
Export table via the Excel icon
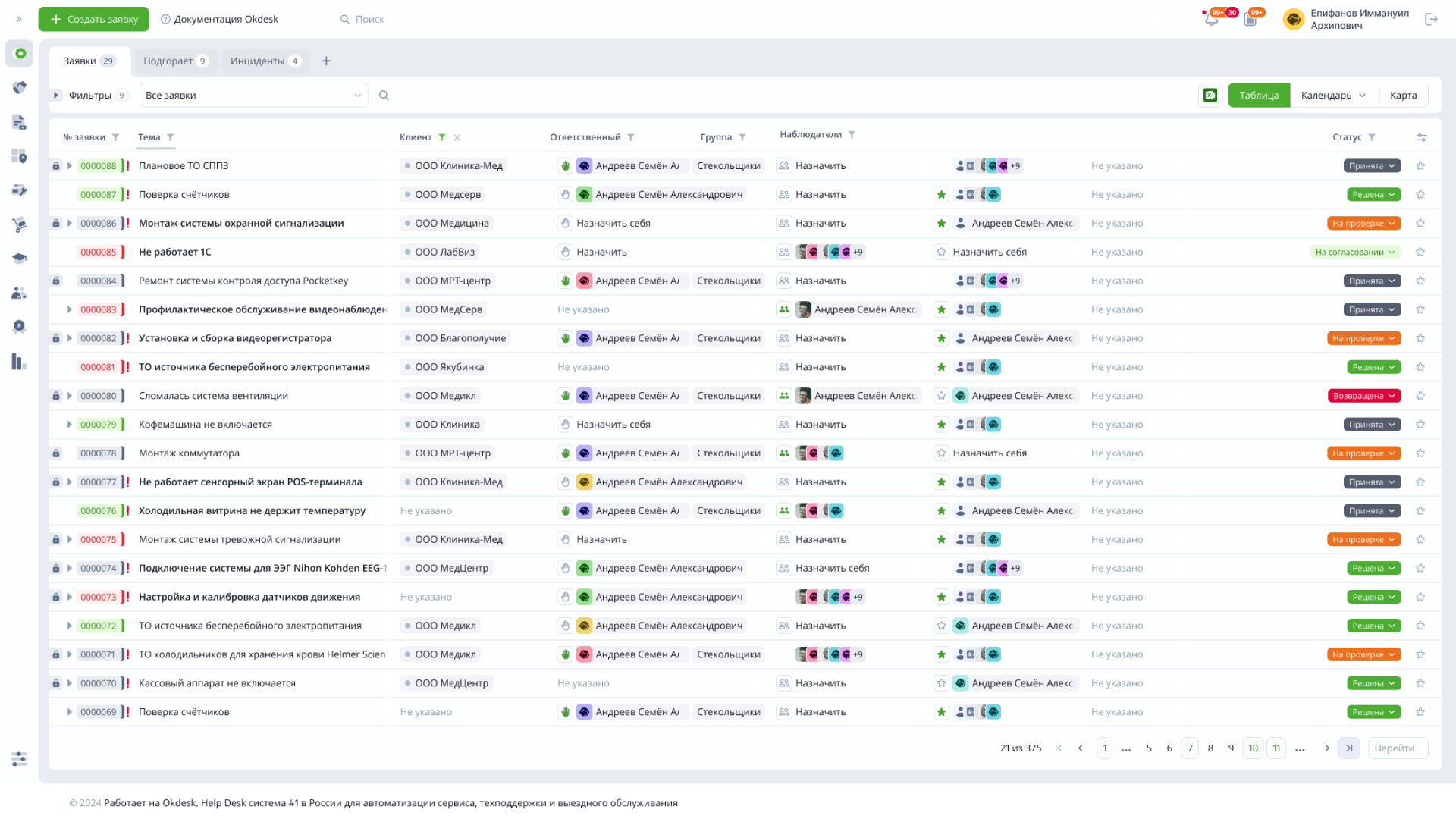point(1210,96)
